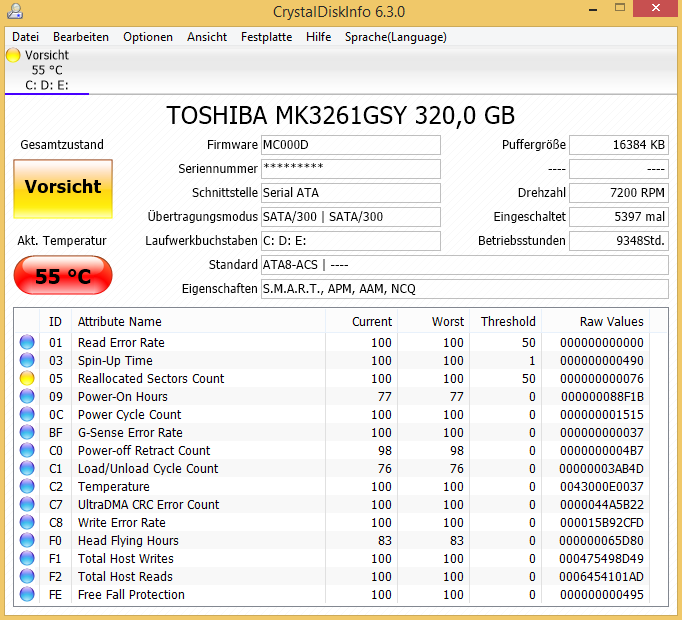
Task: Click the Standard field ATA8-ACS
Action: click(x=465, y=265)
